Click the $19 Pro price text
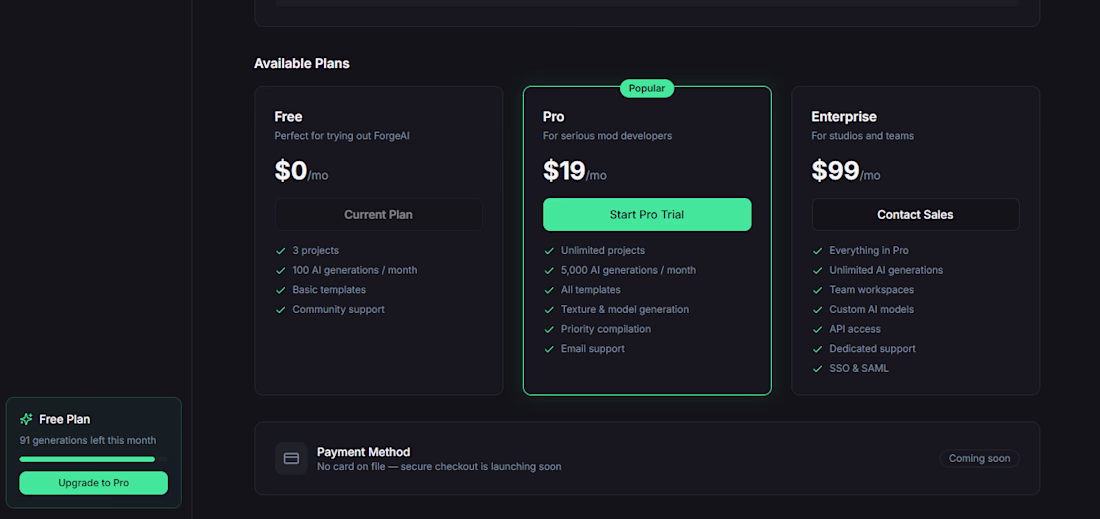This screenshot has height=519, width=1100. (564, 170)
